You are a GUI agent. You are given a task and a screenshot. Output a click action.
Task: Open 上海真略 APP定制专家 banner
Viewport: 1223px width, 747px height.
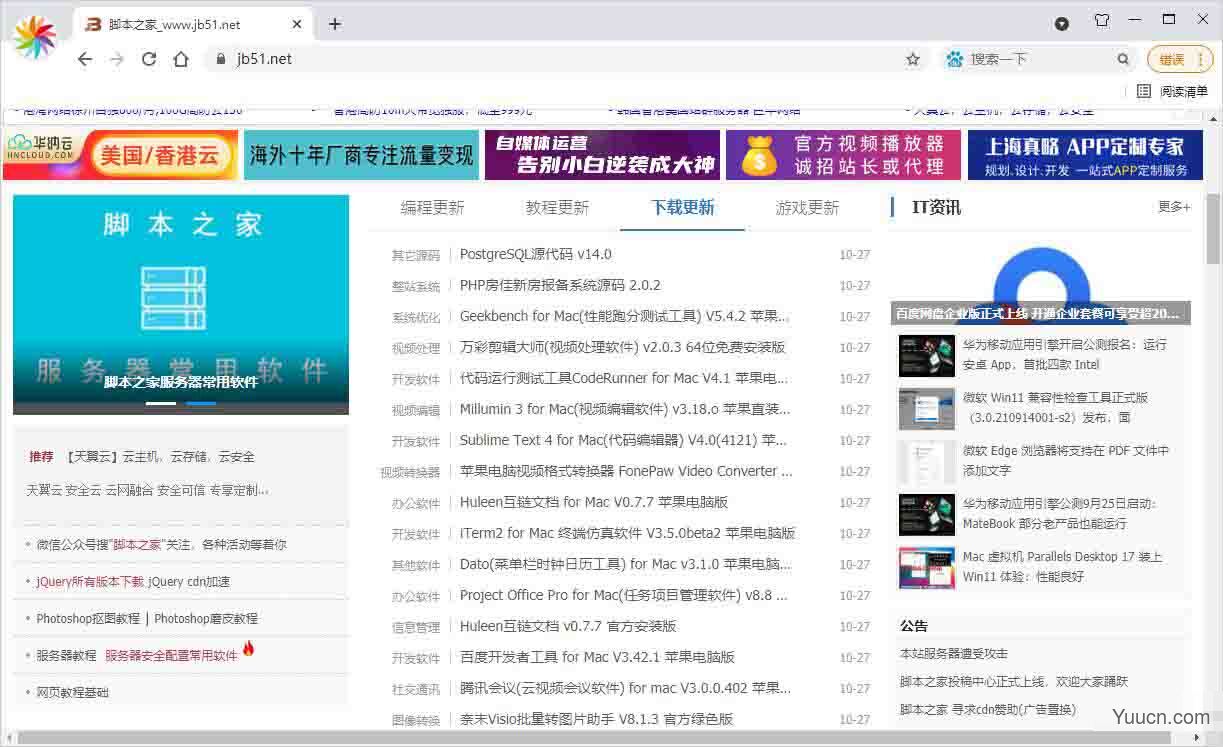[1085, 155]
